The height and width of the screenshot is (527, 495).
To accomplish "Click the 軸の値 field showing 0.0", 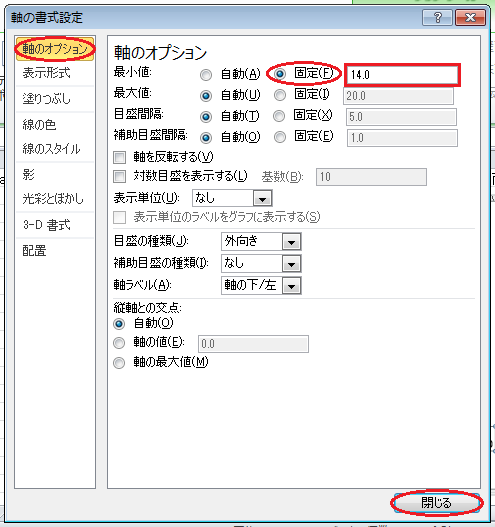I will pyautogui.click(x=253, y=344).
